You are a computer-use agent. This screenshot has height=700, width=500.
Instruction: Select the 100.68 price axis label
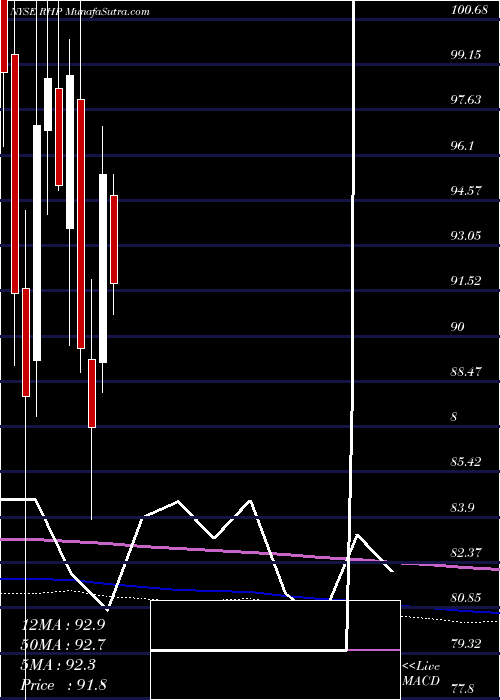(469, 9)
